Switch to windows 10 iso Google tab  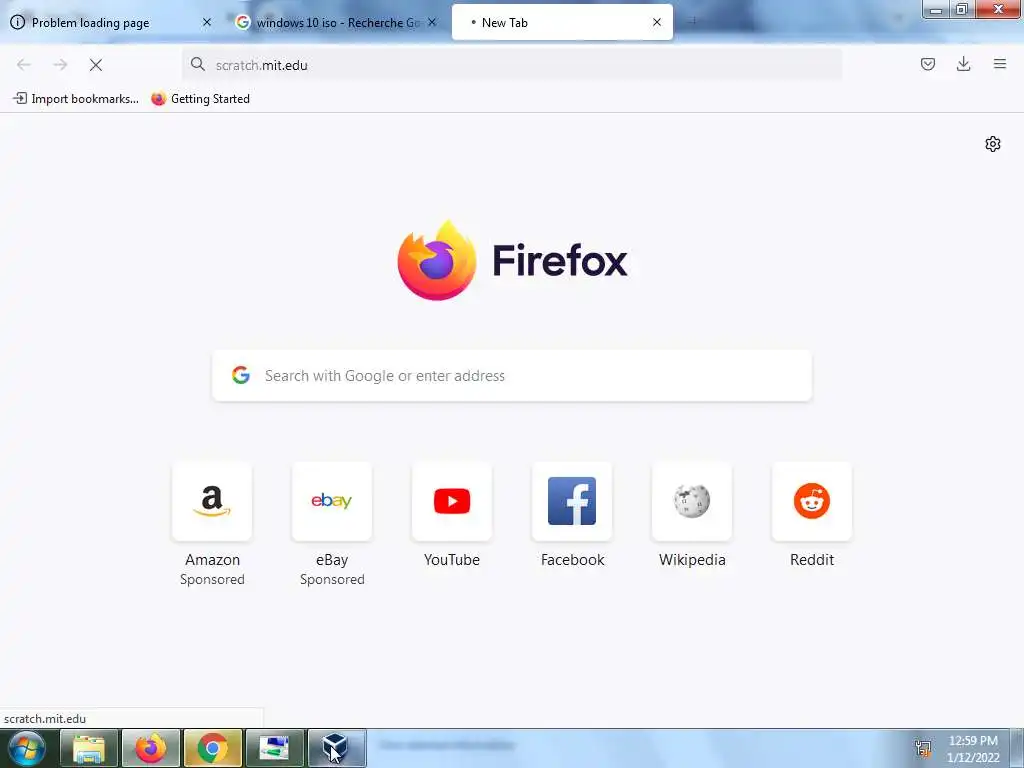point(336,22)
